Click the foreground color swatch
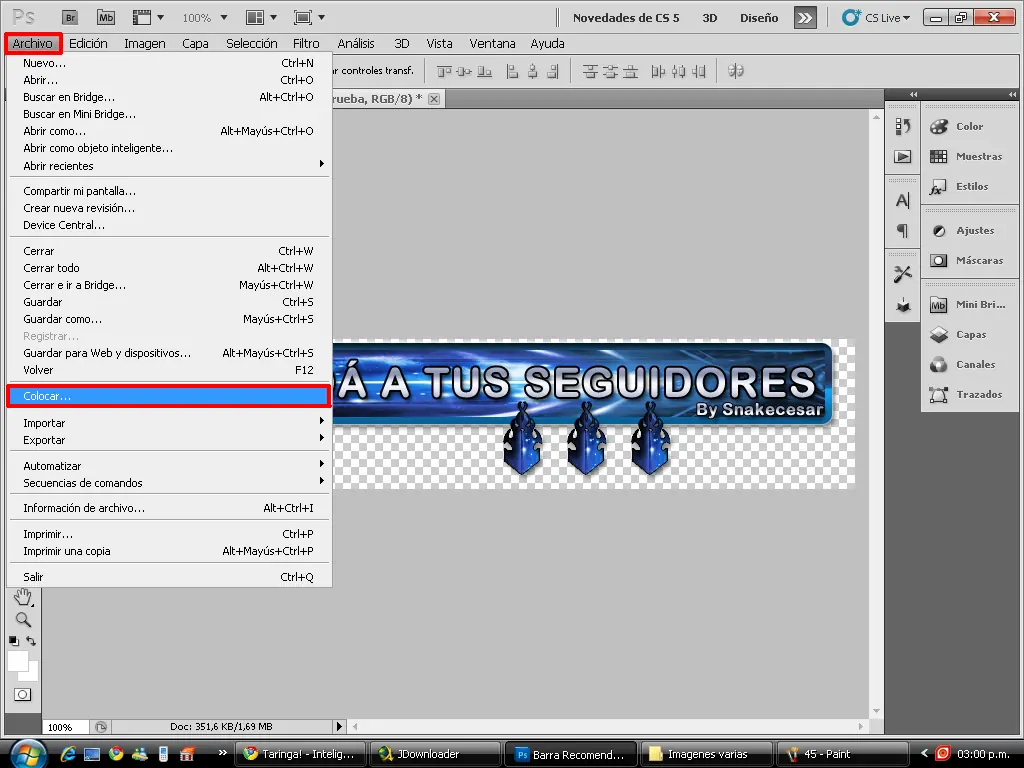1024x768 pixels. coord(18,661)
